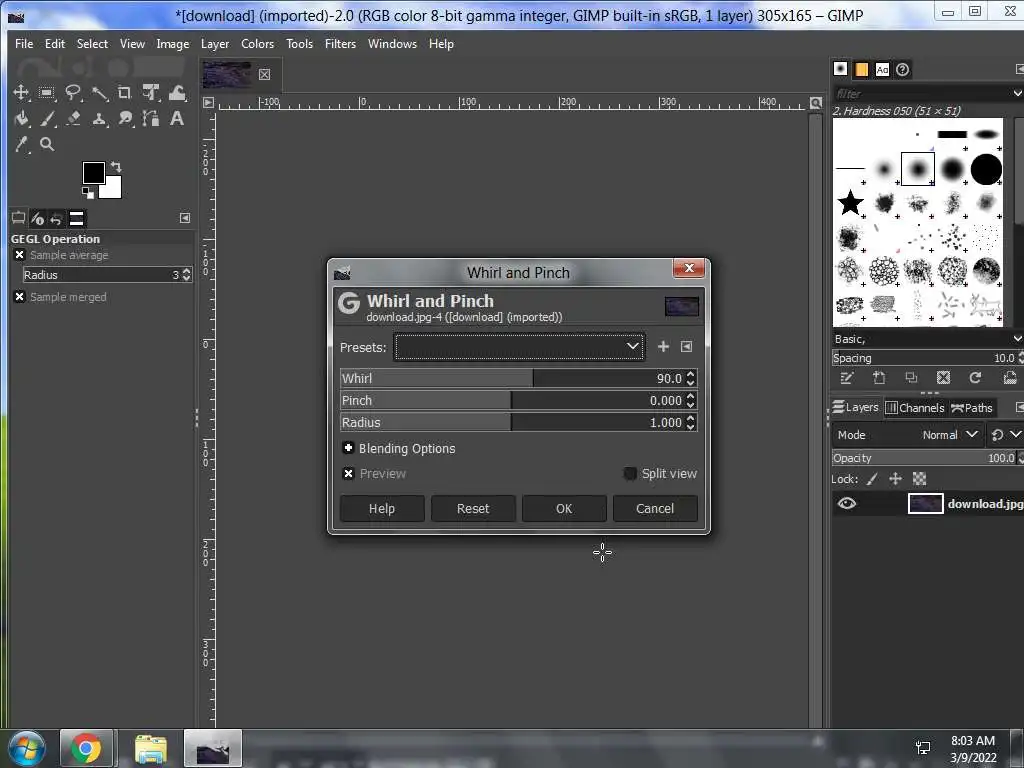Select the Free Select lasso tool
Screen dimensions: 1024x768
pos(72,93)
